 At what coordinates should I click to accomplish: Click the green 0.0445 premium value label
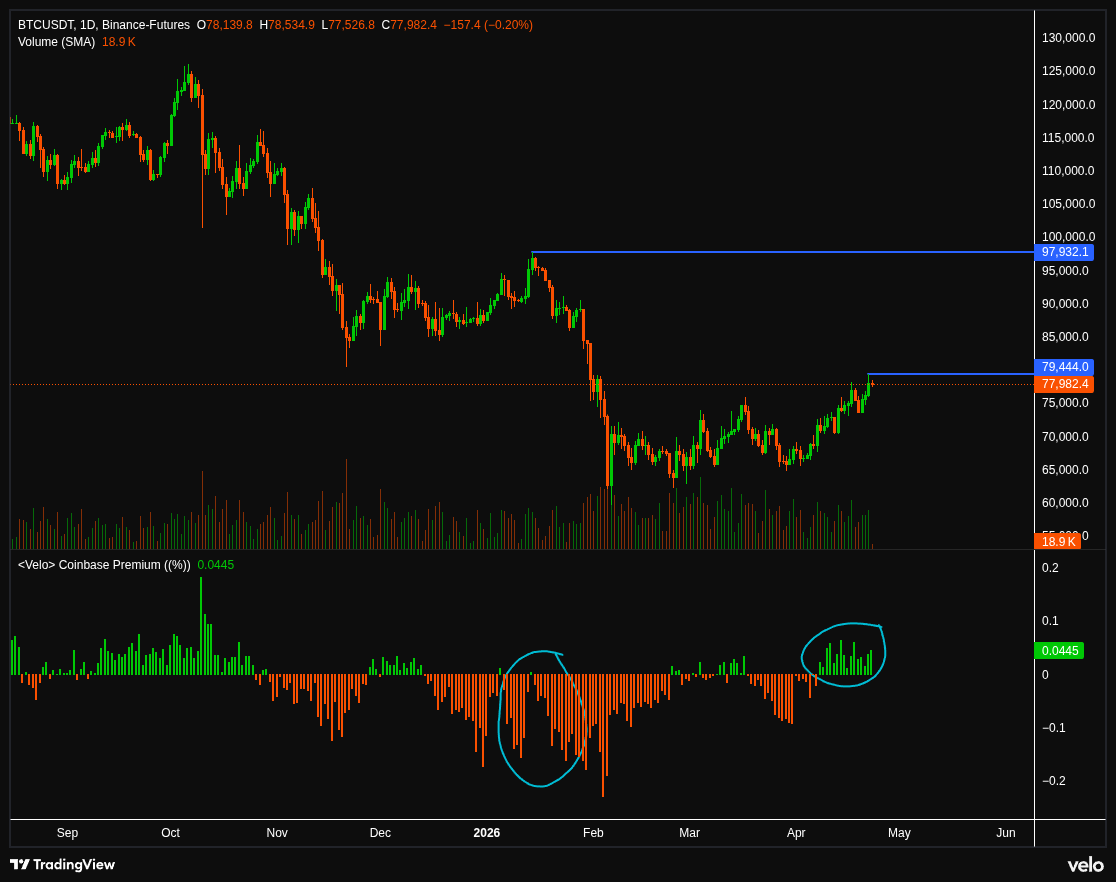(1059, 651)
